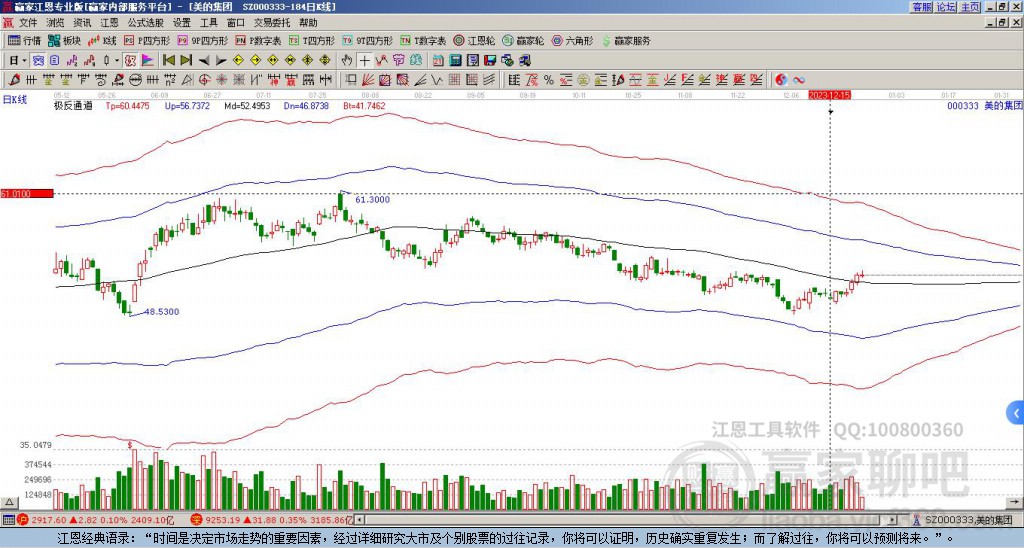Click the percent sign drawing tool
This screenshot has height=548, width=1024.
(x=548, y=80)
